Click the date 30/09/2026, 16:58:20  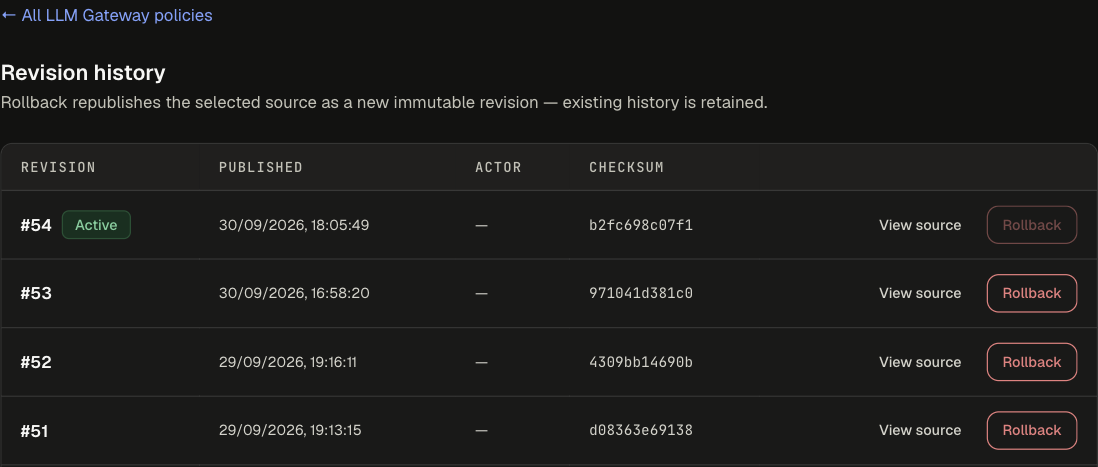point(294,293)
